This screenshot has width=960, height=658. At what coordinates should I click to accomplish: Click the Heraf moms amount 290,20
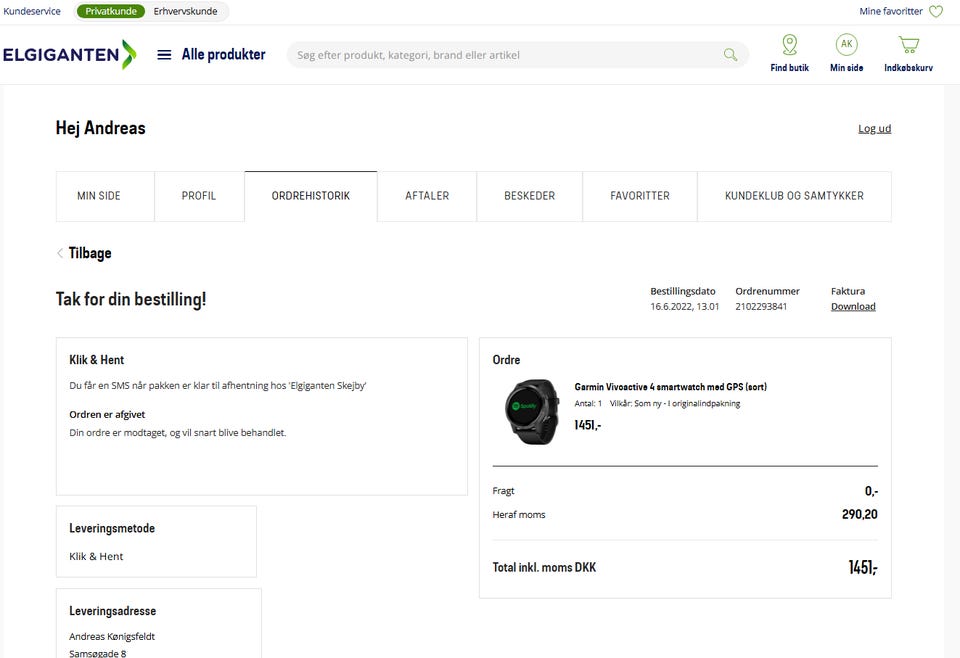[860, 514]
